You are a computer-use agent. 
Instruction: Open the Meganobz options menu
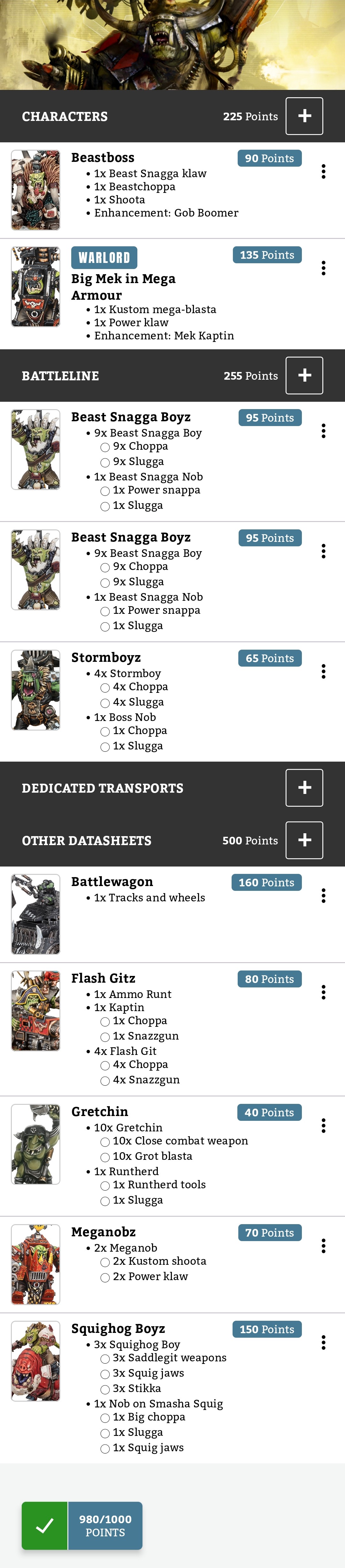coord(323,1246)
